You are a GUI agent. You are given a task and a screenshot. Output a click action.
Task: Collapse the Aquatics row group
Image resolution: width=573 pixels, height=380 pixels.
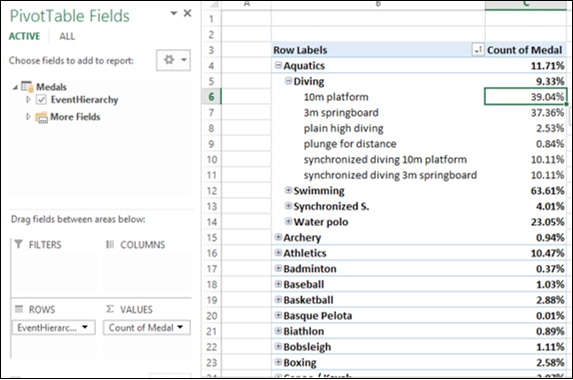(x=278, y=65)
